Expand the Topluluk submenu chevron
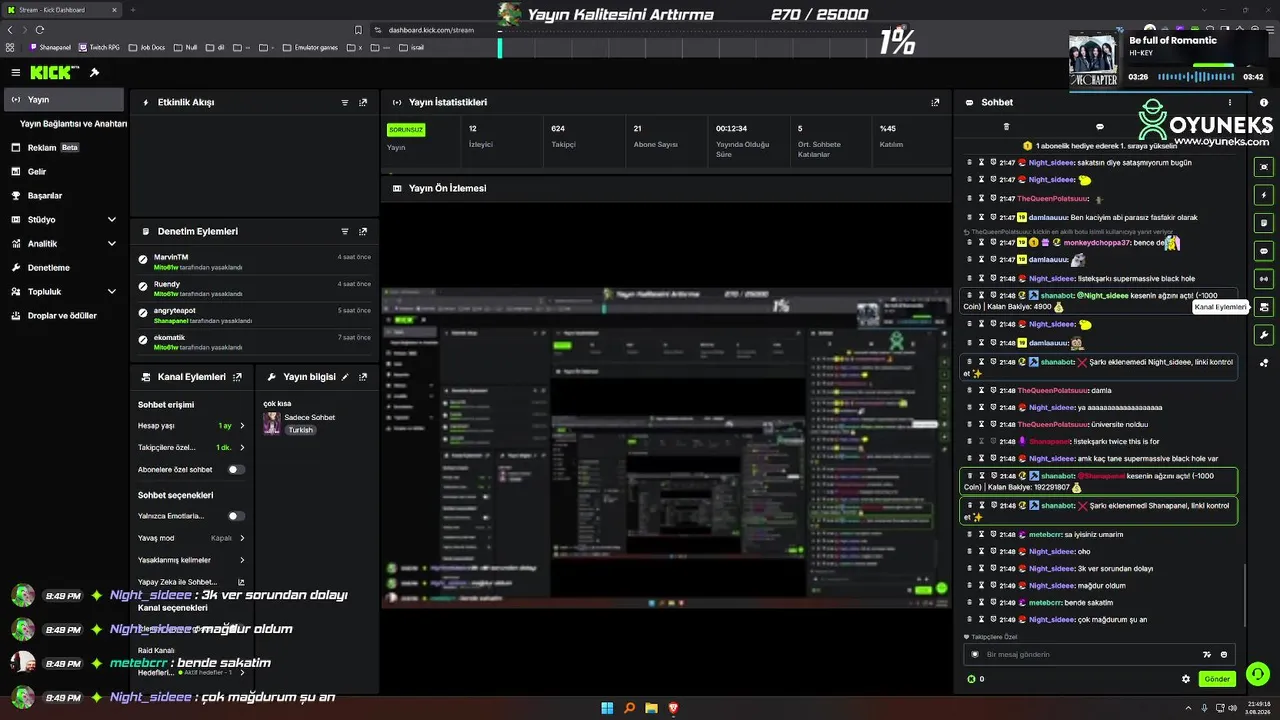The image size is (1280, 720). pyautogui.click(x=111, y=292)
